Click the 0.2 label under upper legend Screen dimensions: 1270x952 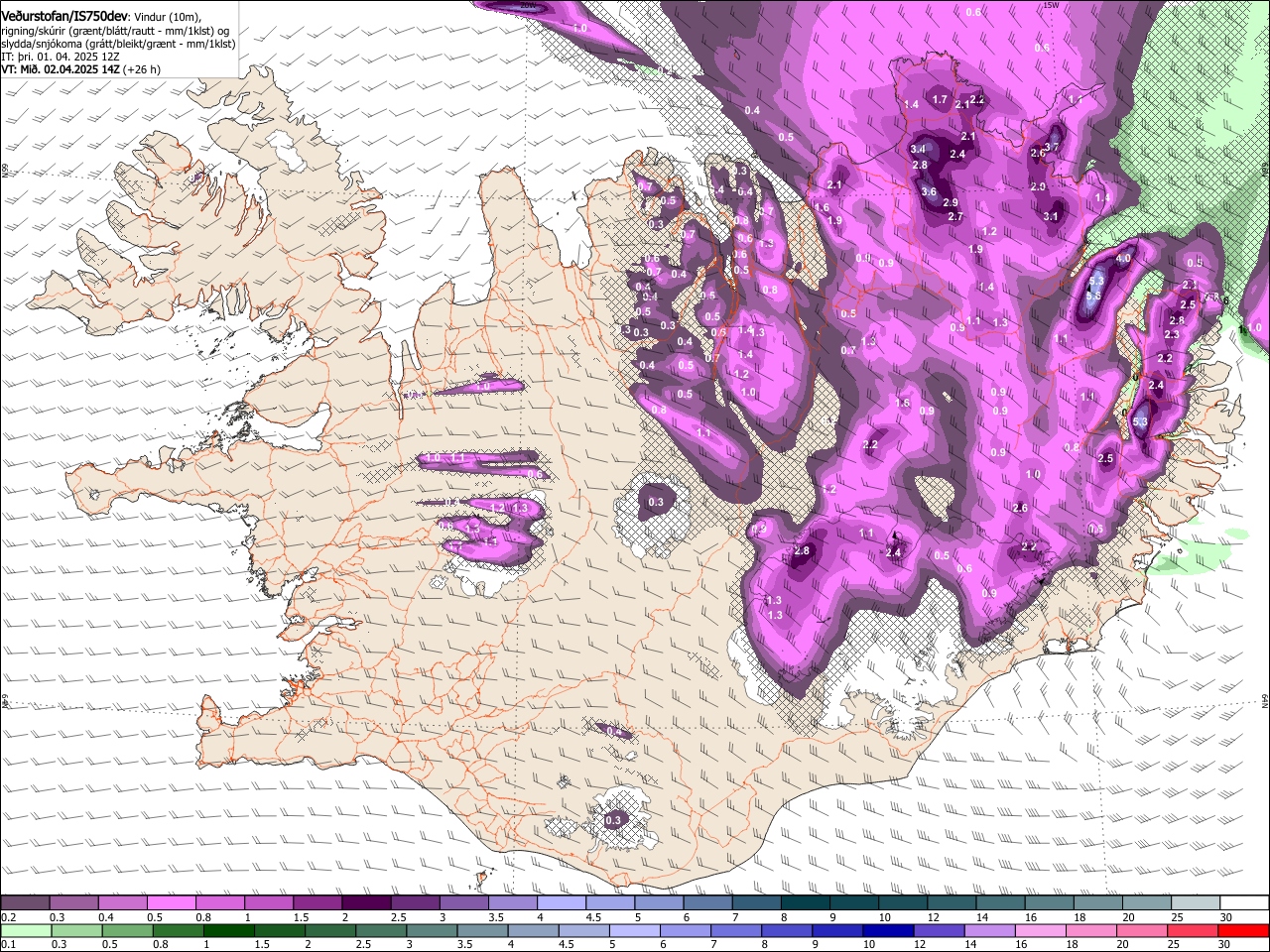8,917
